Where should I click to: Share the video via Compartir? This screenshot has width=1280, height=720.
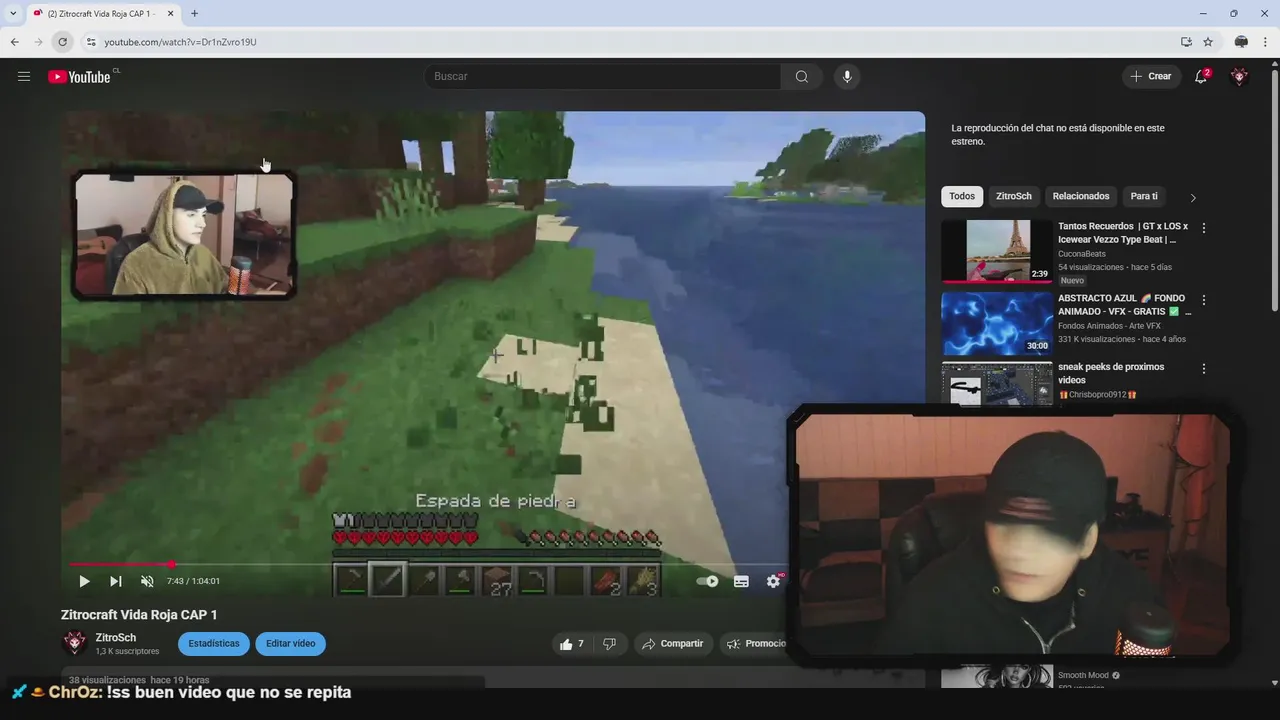pyautogui.click(x=673, y=644)
